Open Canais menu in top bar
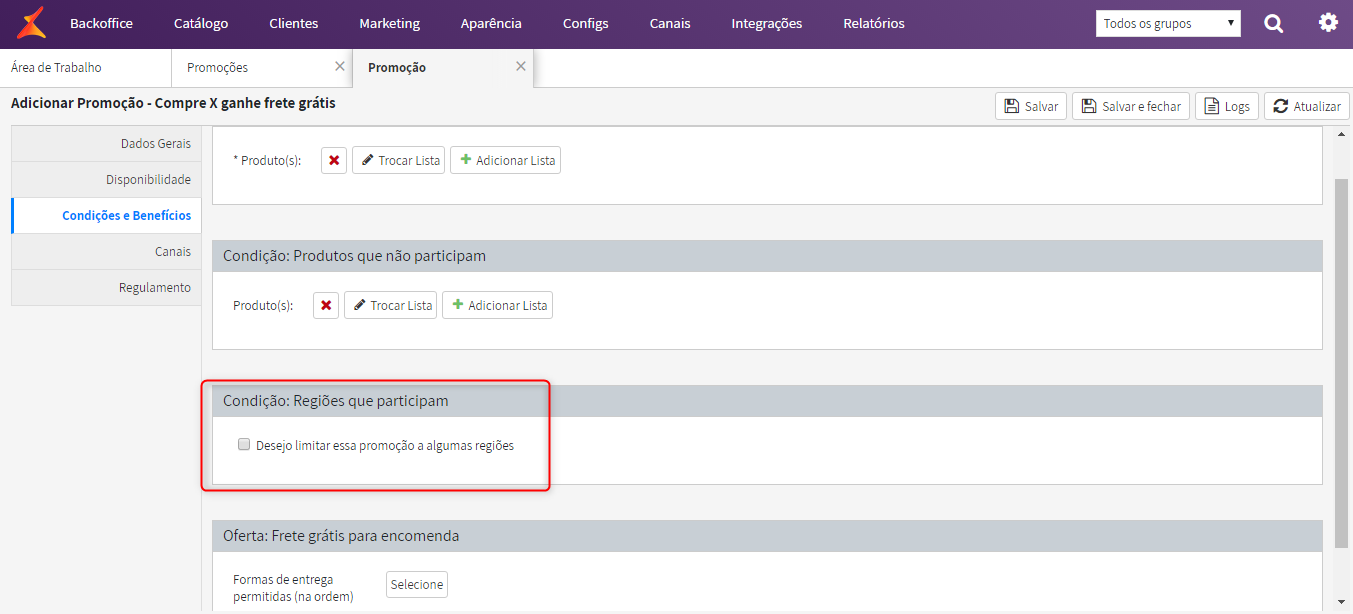This screenshot has width=1353, height=614. 670,23
